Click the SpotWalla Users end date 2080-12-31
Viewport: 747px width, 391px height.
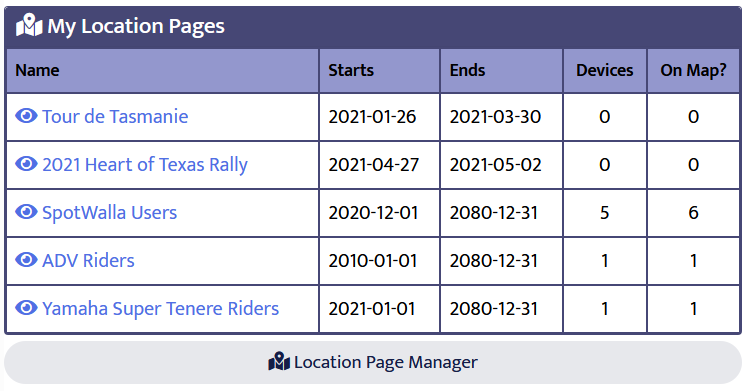coord(494,213)
